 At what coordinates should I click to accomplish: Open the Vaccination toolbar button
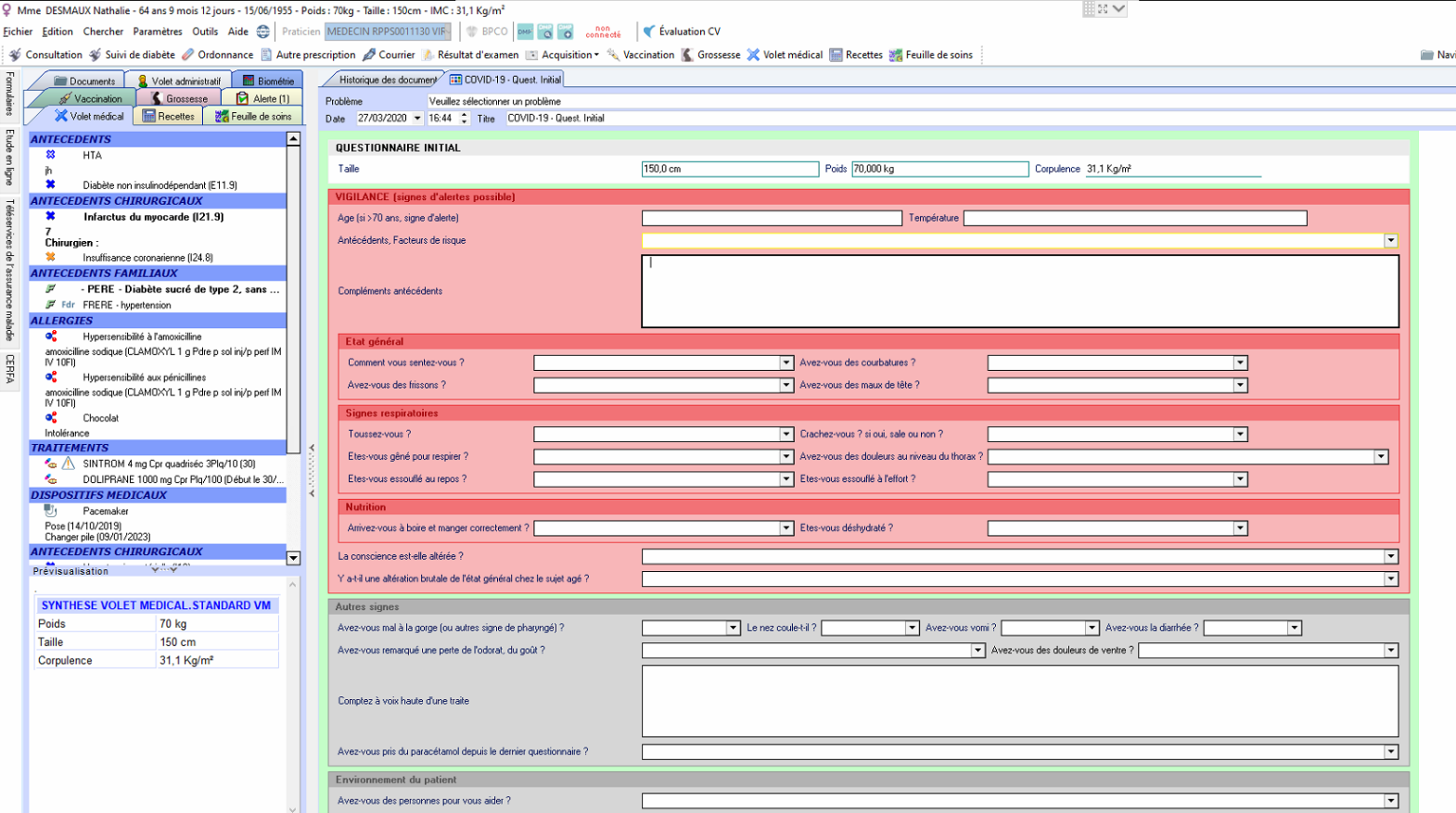[x=641, y=55]
